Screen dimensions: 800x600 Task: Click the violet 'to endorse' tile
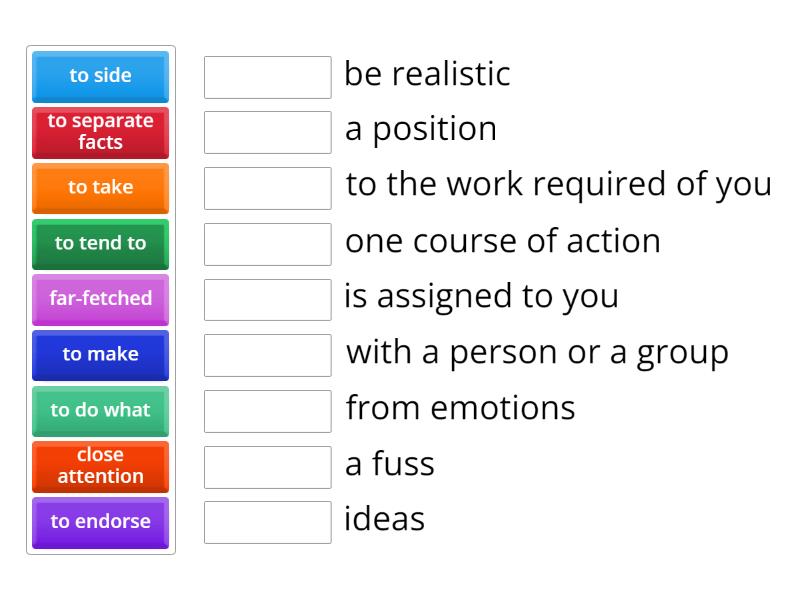tap(100, 522)
